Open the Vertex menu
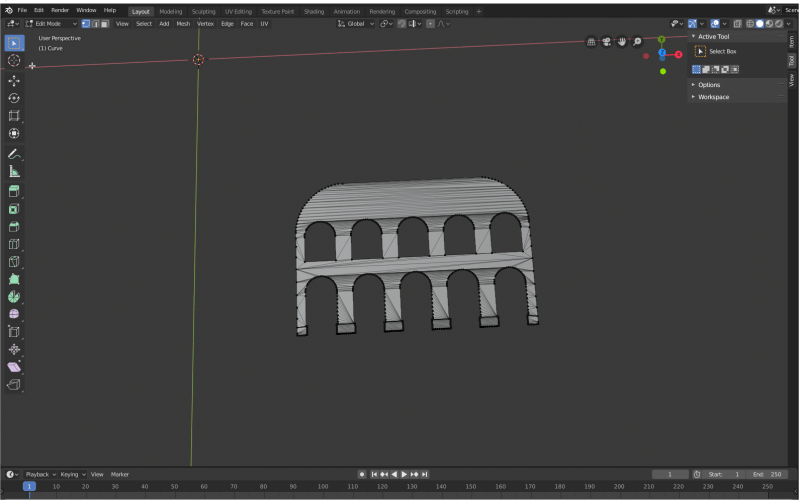 [205, 23]
